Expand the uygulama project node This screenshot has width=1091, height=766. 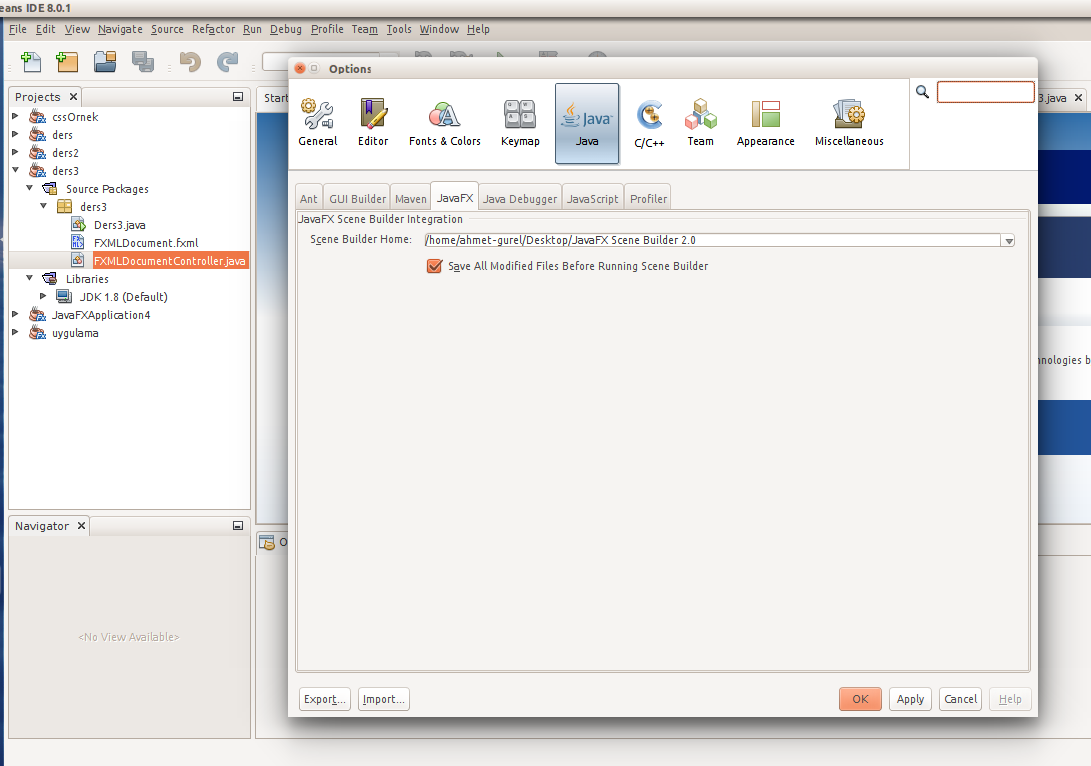tap(15, 332)
